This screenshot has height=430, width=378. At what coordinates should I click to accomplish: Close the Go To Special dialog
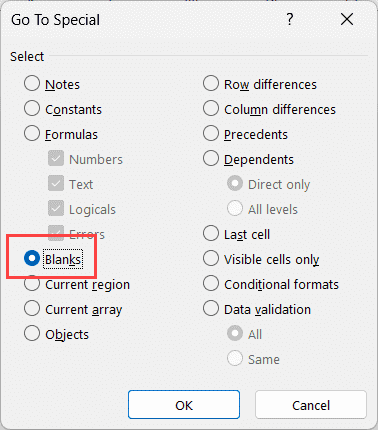pyautogui.click(x=347, y=19)
